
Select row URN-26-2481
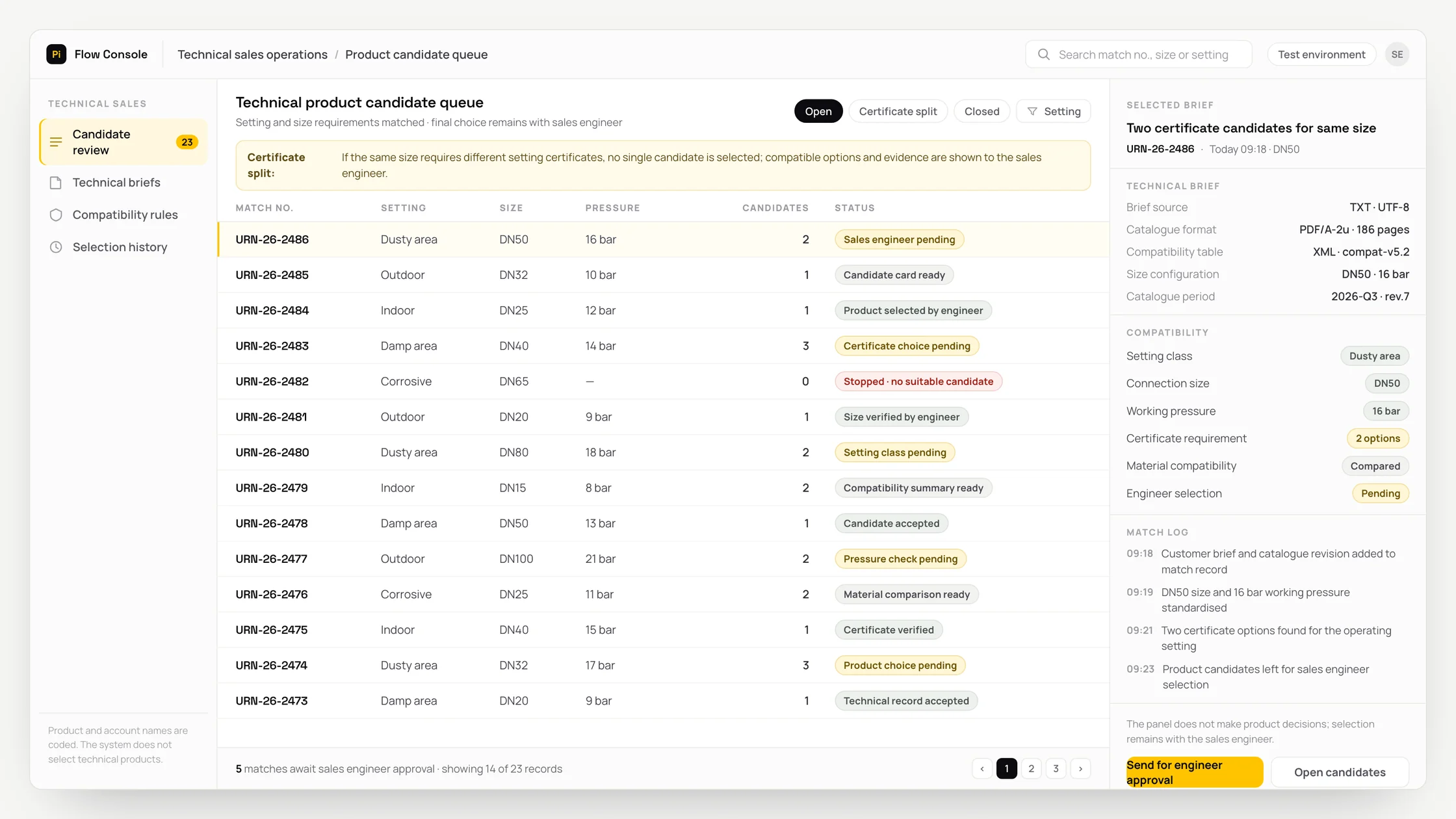click(663, 417)
